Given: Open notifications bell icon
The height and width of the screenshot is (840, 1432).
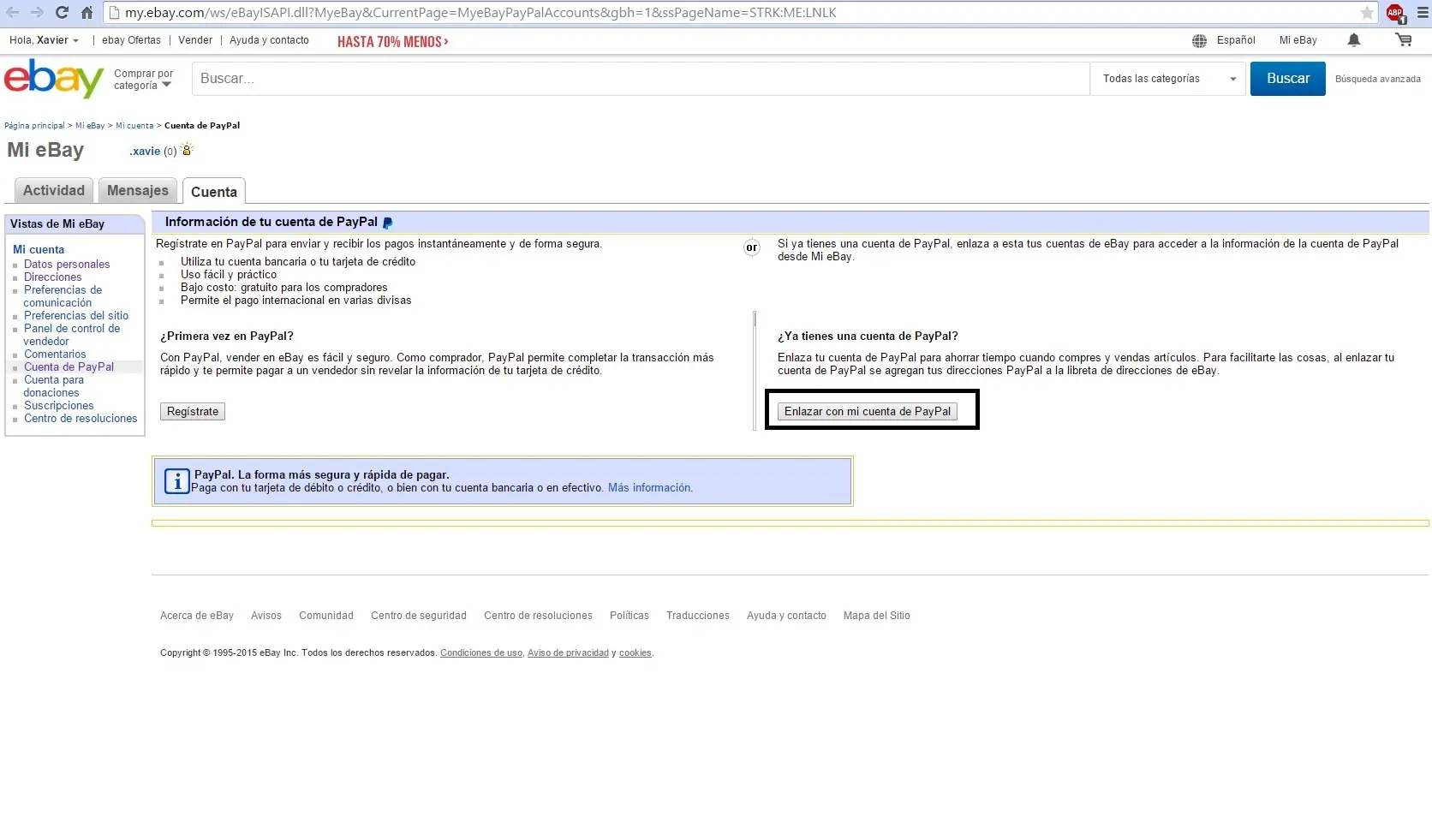Looking at the screenshot, I should coord(1354,40).
